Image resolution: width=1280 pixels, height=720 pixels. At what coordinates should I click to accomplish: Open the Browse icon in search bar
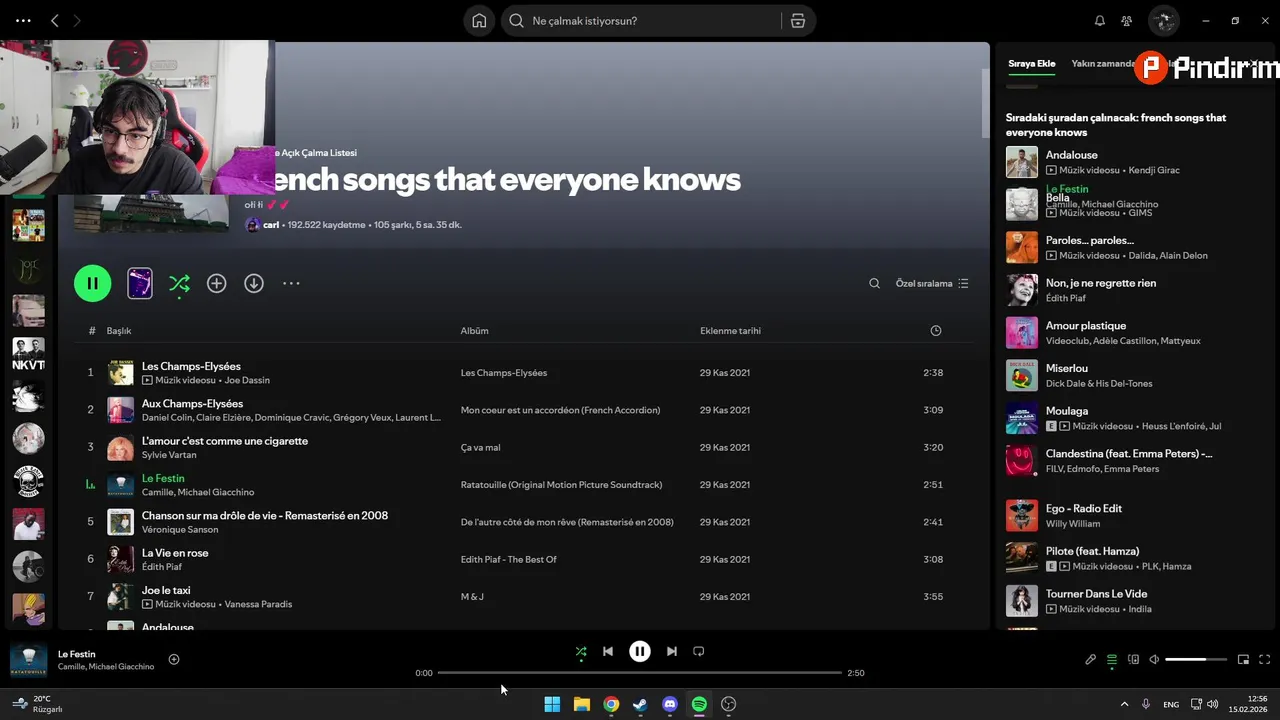pos(797,21)
